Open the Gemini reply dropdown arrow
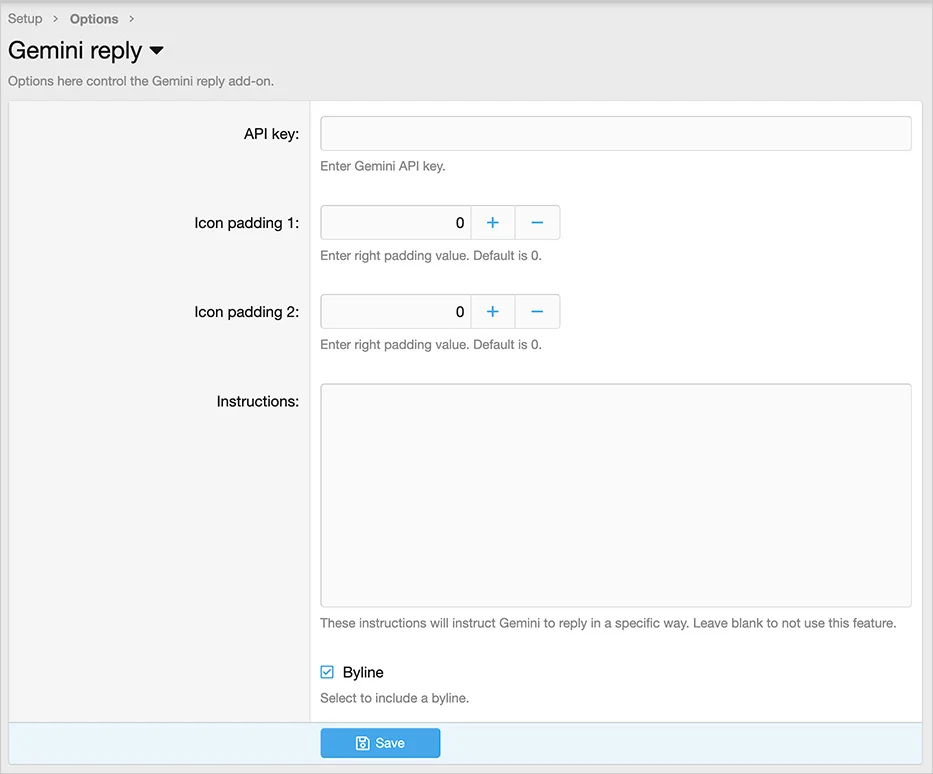The height and width of the screenshot is (774, 933). coord(156,51)
